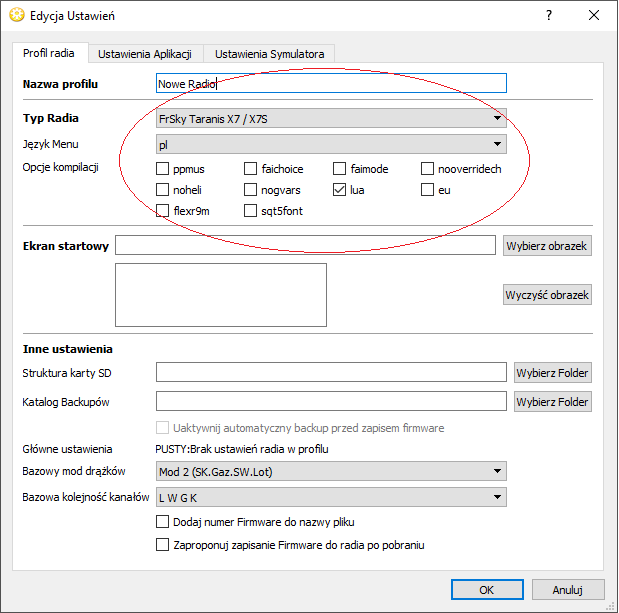Click the Anuluj button

click(x=568, y=590)
